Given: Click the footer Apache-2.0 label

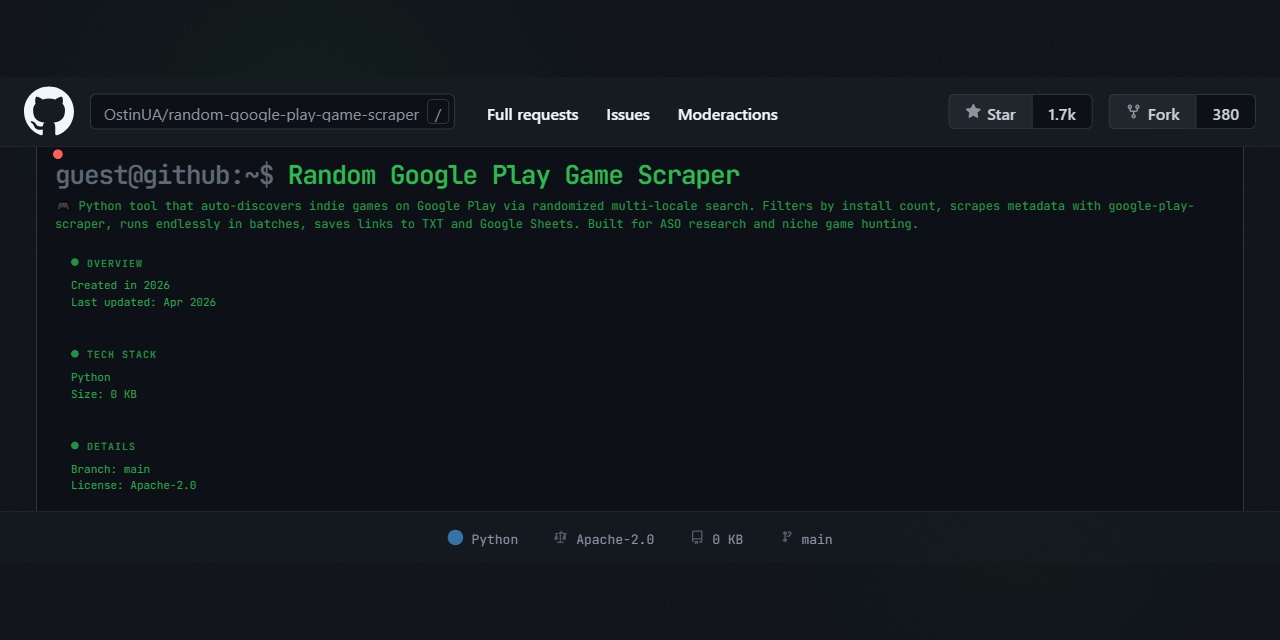Looking at the screenshot, I should 615,539.
